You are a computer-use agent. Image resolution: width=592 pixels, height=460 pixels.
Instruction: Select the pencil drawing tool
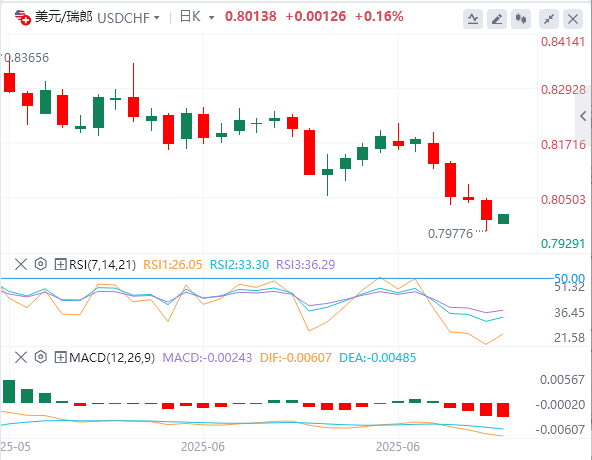(x=497, y=19)
